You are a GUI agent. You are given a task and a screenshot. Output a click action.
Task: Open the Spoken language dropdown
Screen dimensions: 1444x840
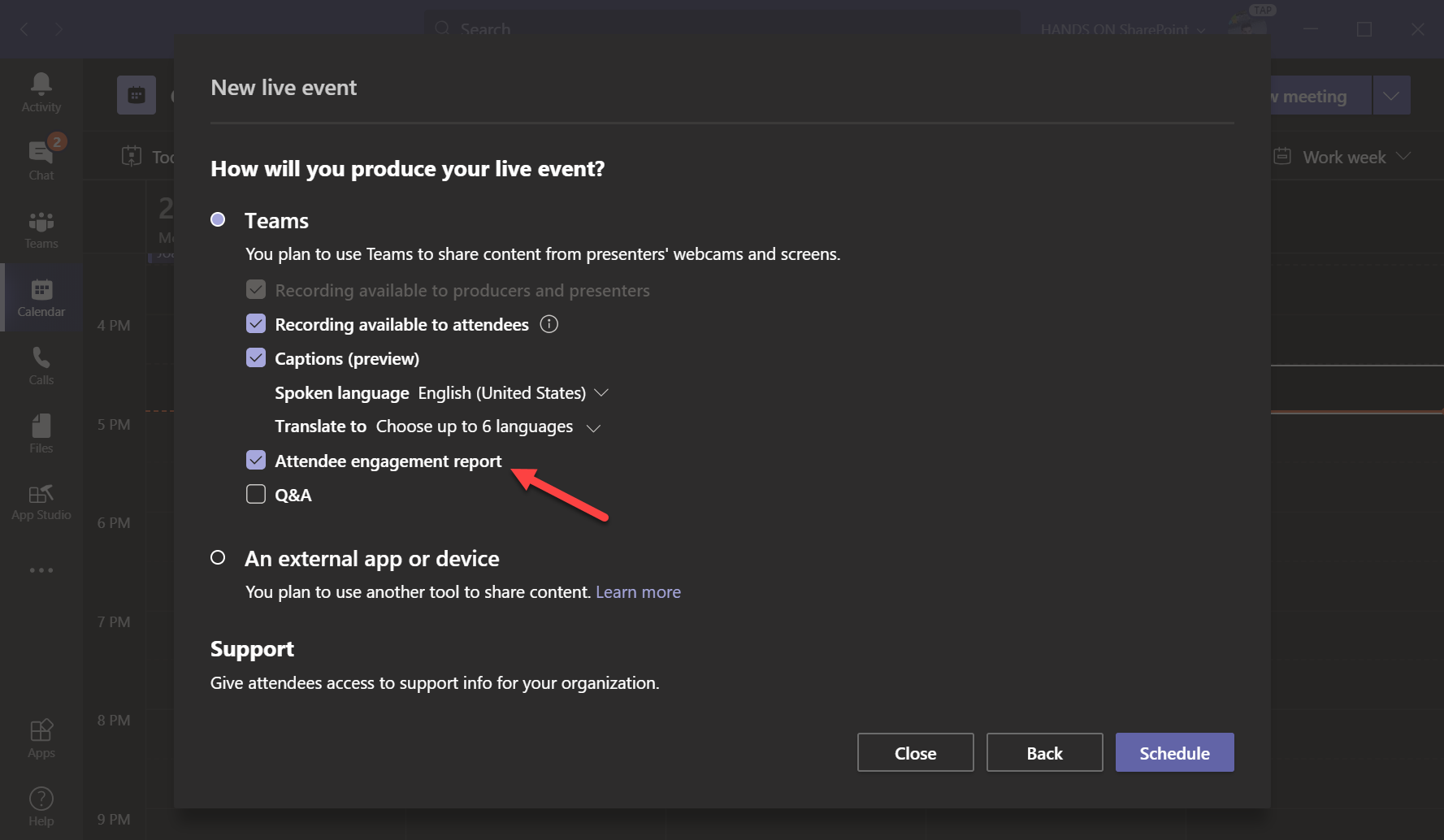click(601, 392)
